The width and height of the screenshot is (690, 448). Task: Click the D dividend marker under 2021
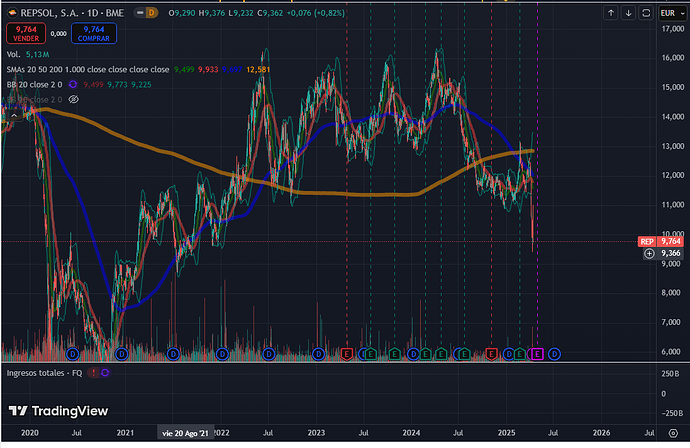(x=121, y=354)
